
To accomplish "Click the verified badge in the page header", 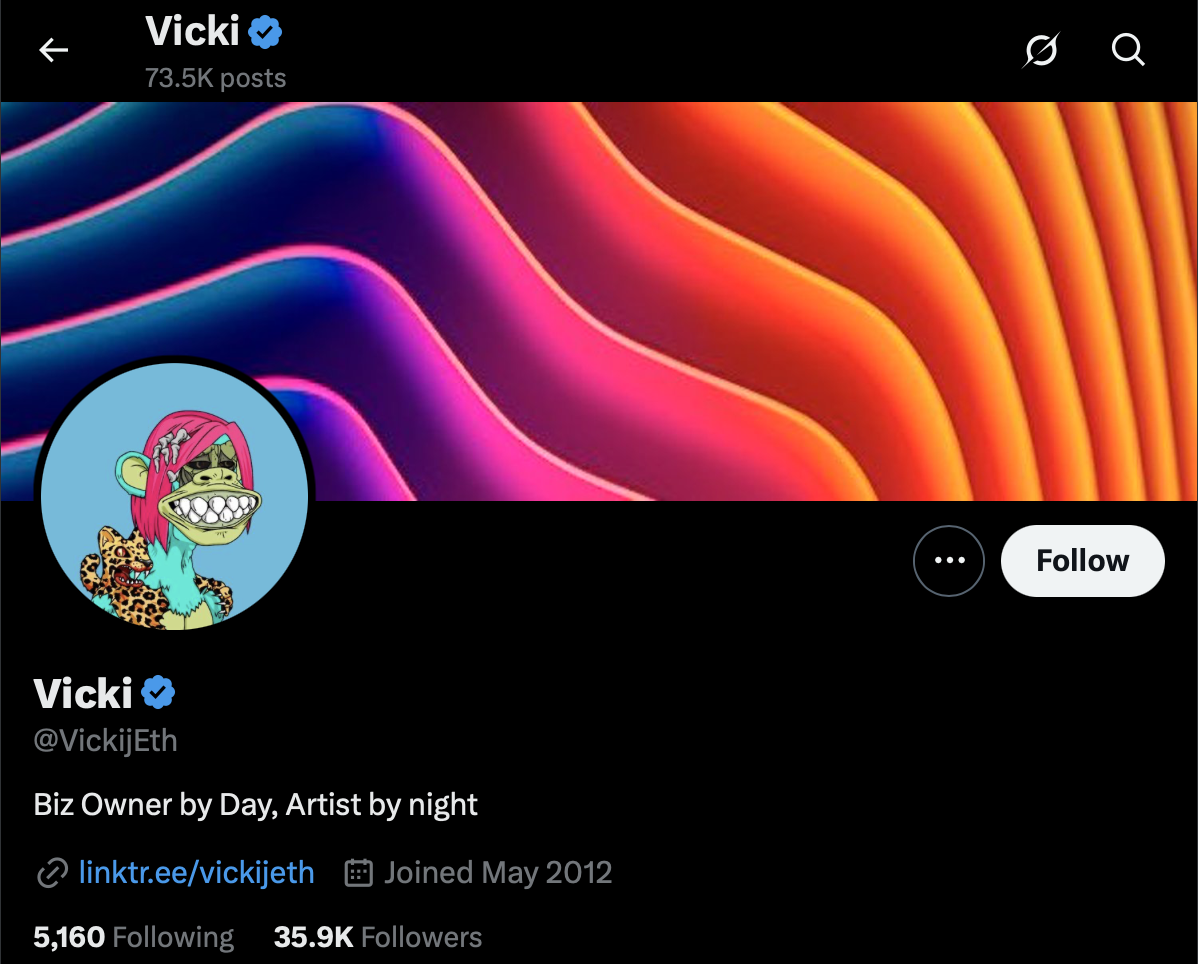I will pos(263,30).
